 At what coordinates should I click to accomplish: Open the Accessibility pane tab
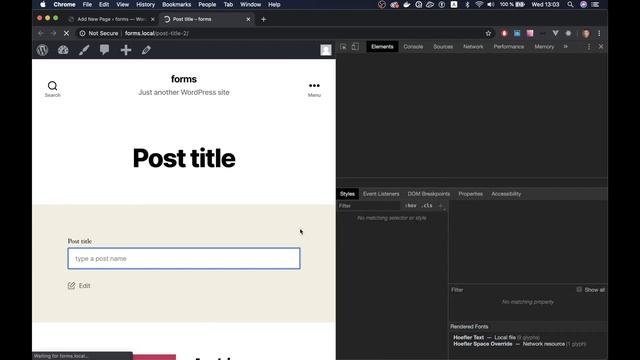coord(506,194)
